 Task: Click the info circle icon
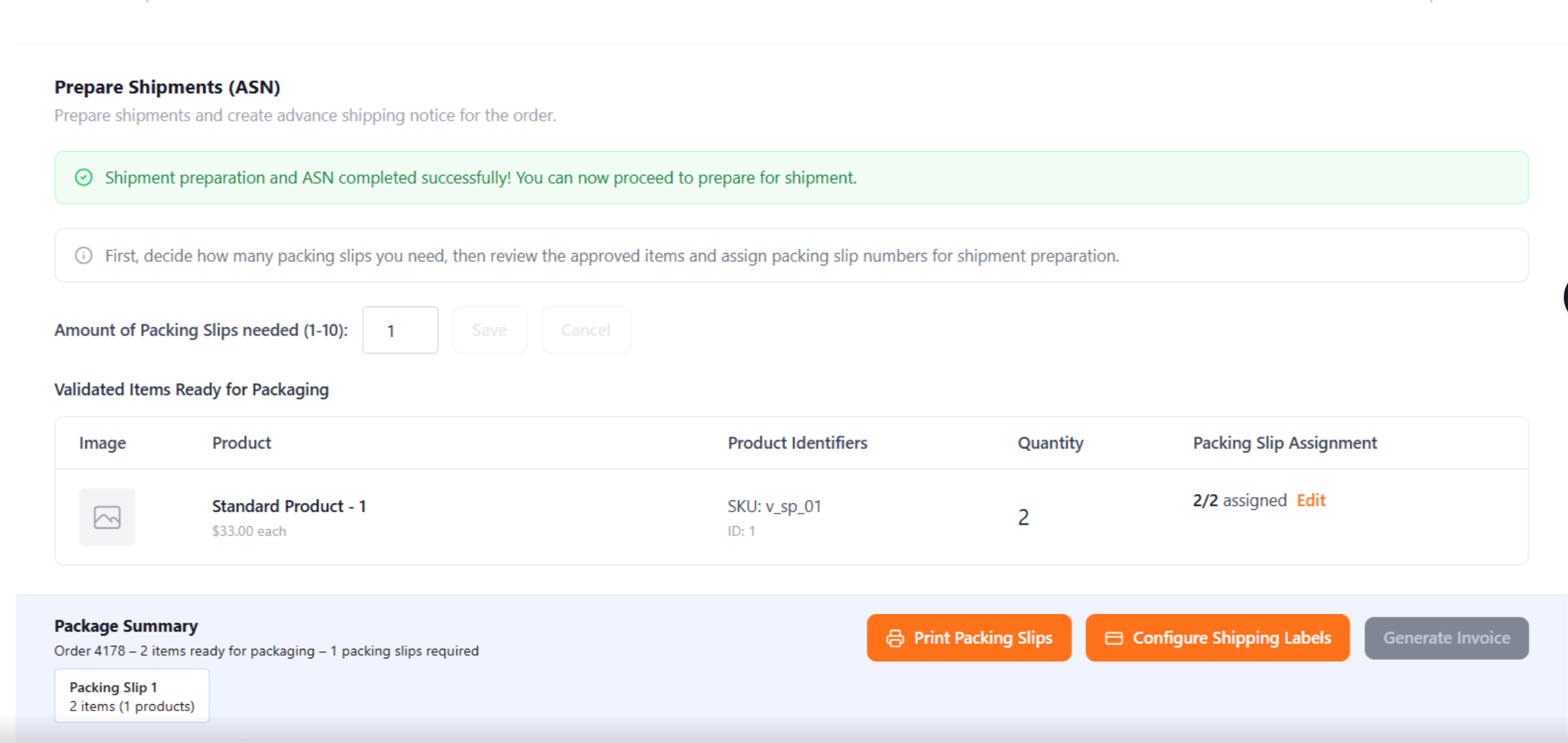(x=84, y=256)
